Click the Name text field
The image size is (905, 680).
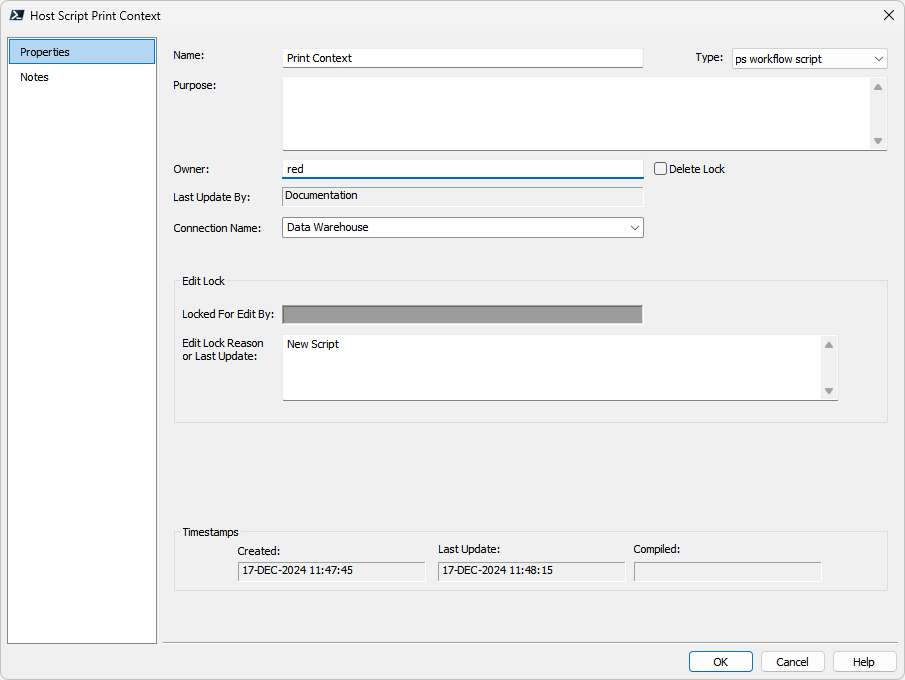click(462, 58)
